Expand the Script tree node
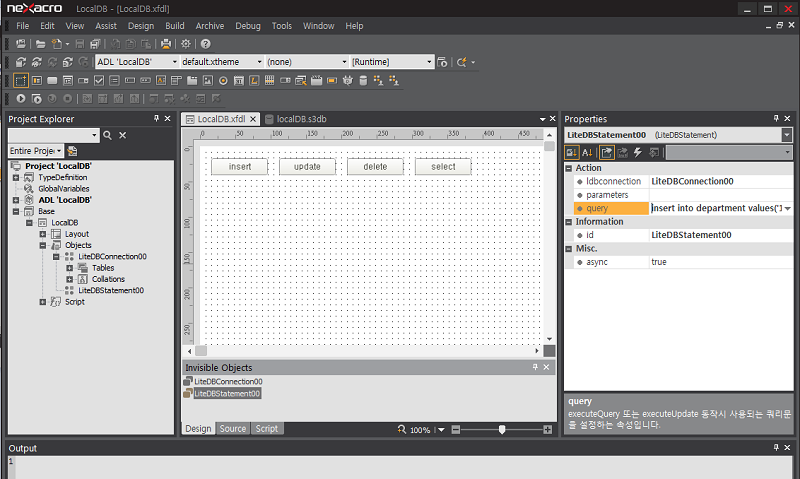 43,302
